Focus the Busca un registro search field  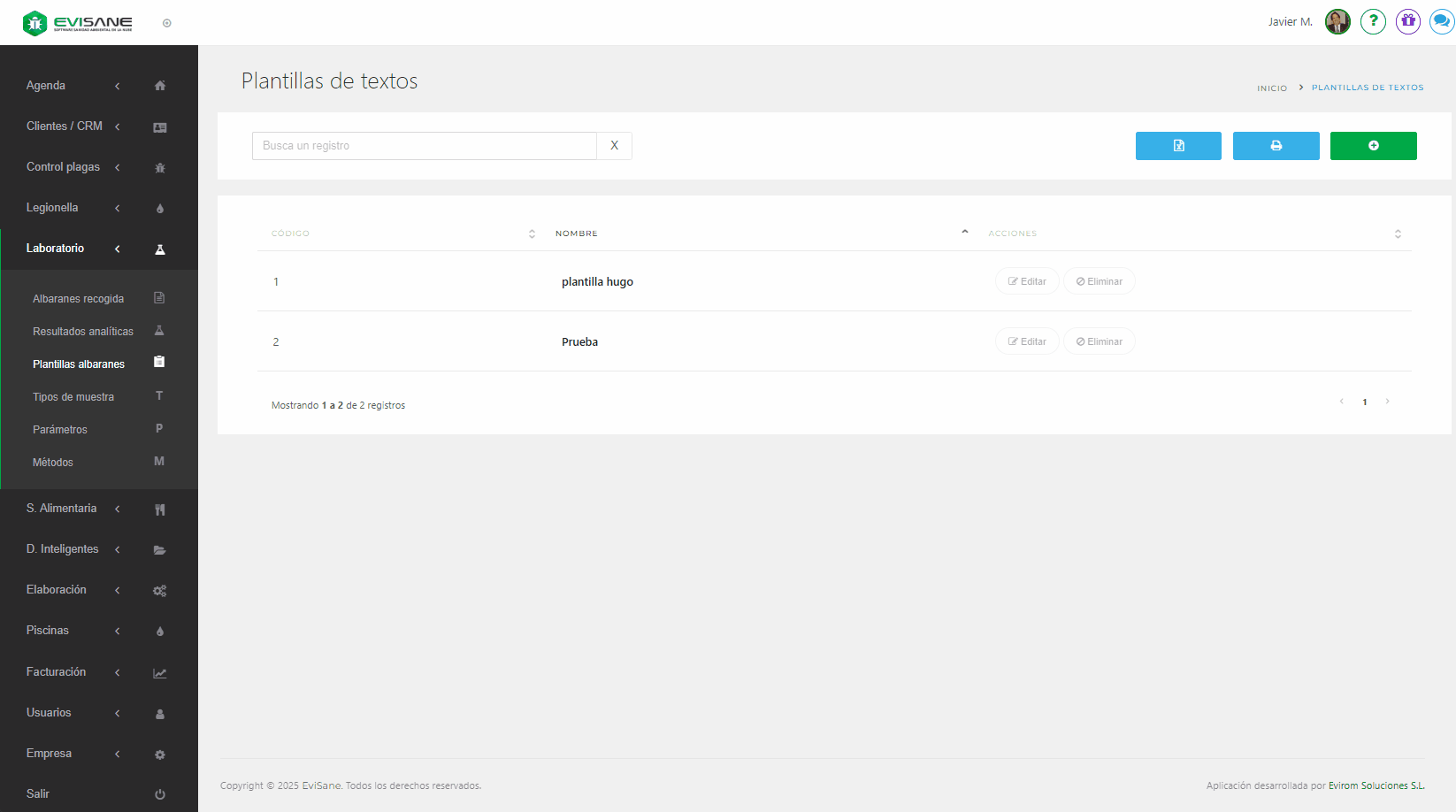click(x=425, y=146)
